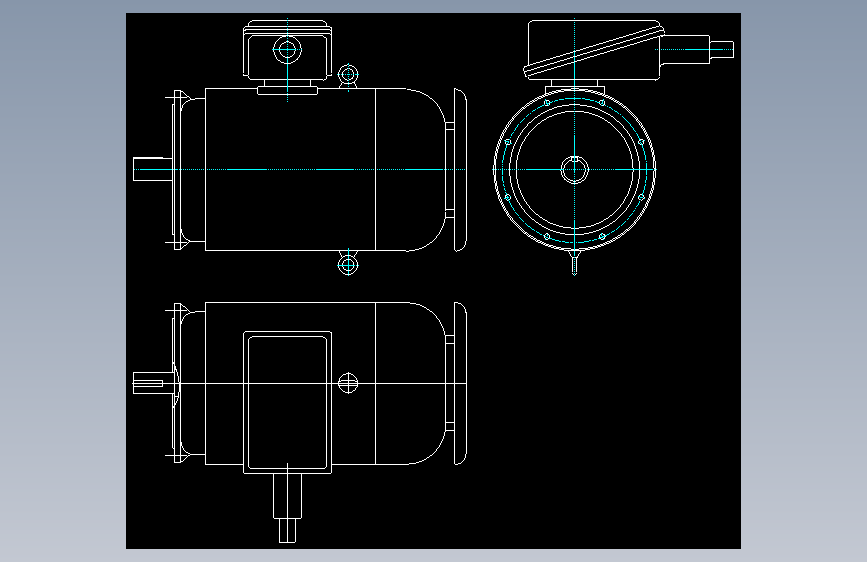Screen dimensions: 867x562
Task: Click the crossed circle on top view body
Action: coord(348,383)
